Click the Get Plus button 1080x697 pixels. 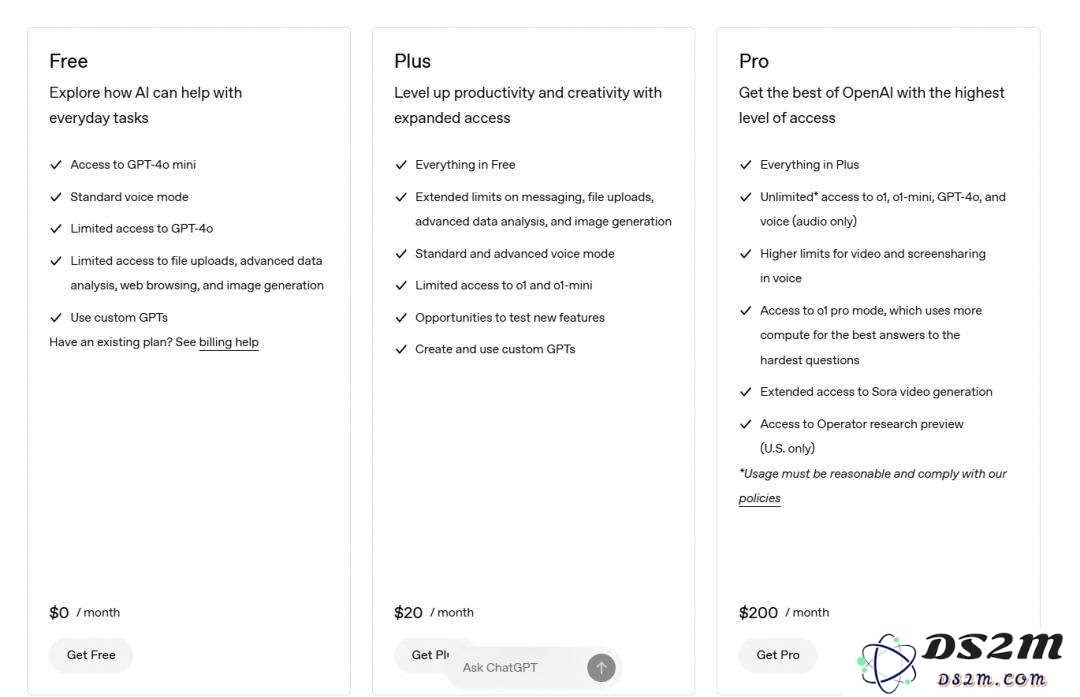pyautogui.click(x=422, y=655)
